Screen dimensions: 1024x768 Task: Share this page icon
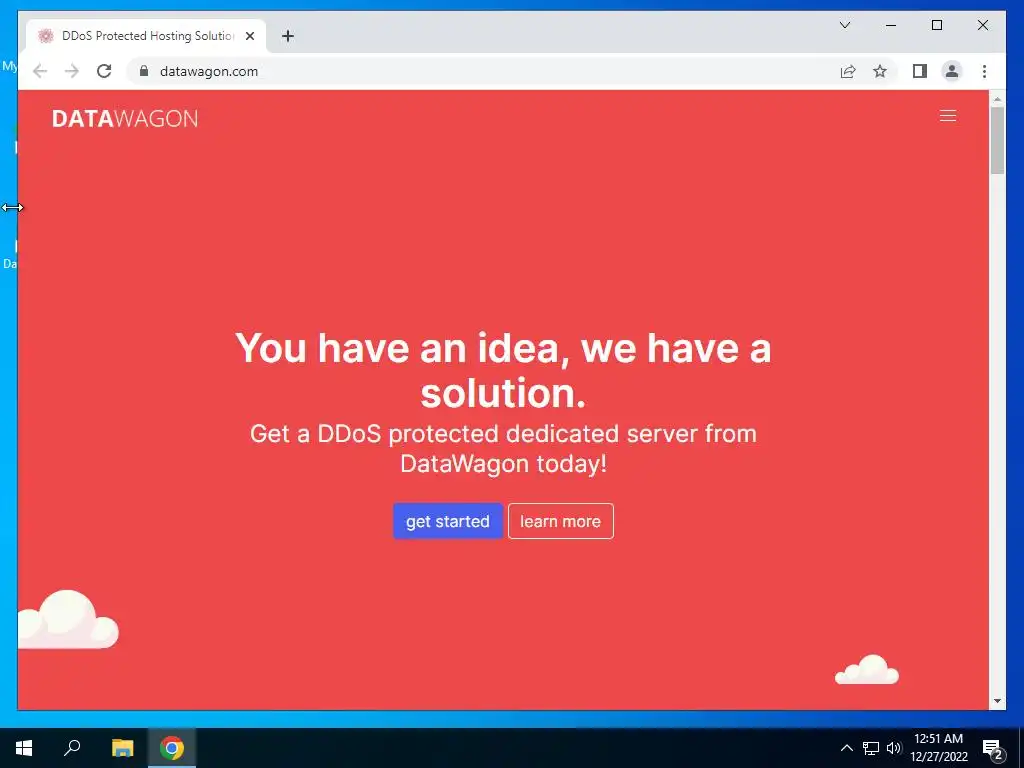click(848, 71)
